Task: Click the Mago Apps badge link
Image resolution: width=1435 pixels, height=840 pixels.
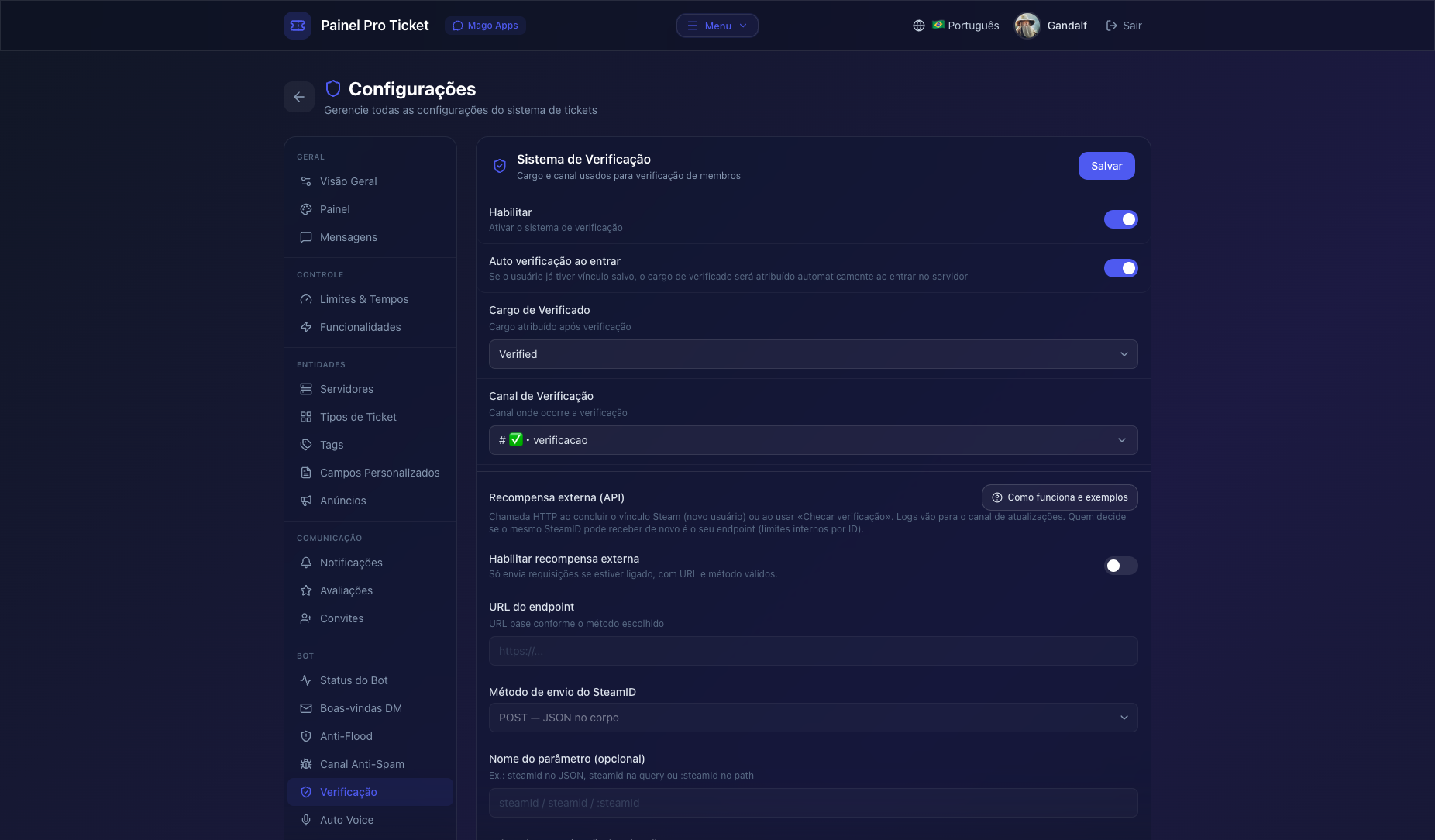Action: pyautogui.click(x=485, y=26)
